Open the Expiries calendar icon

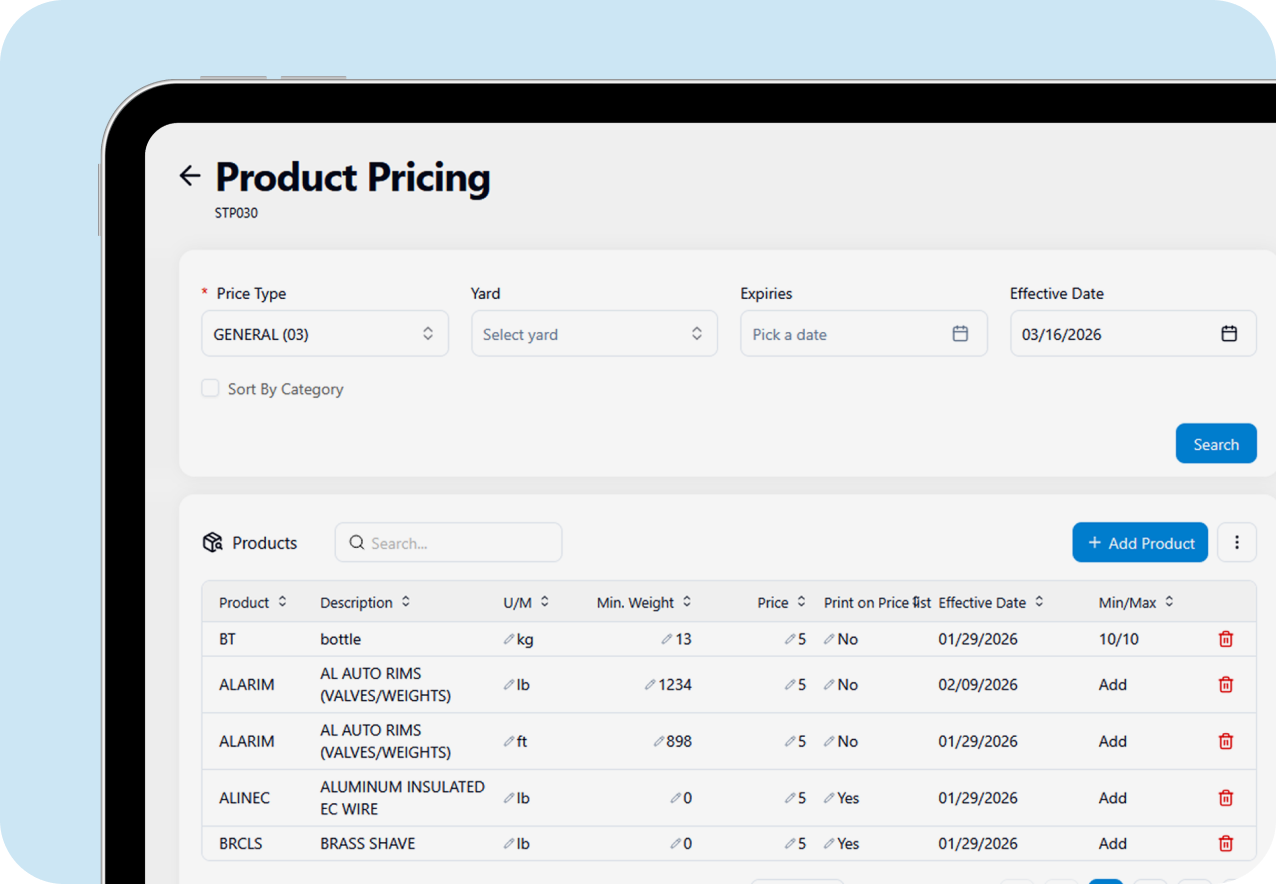click(960, 333)
